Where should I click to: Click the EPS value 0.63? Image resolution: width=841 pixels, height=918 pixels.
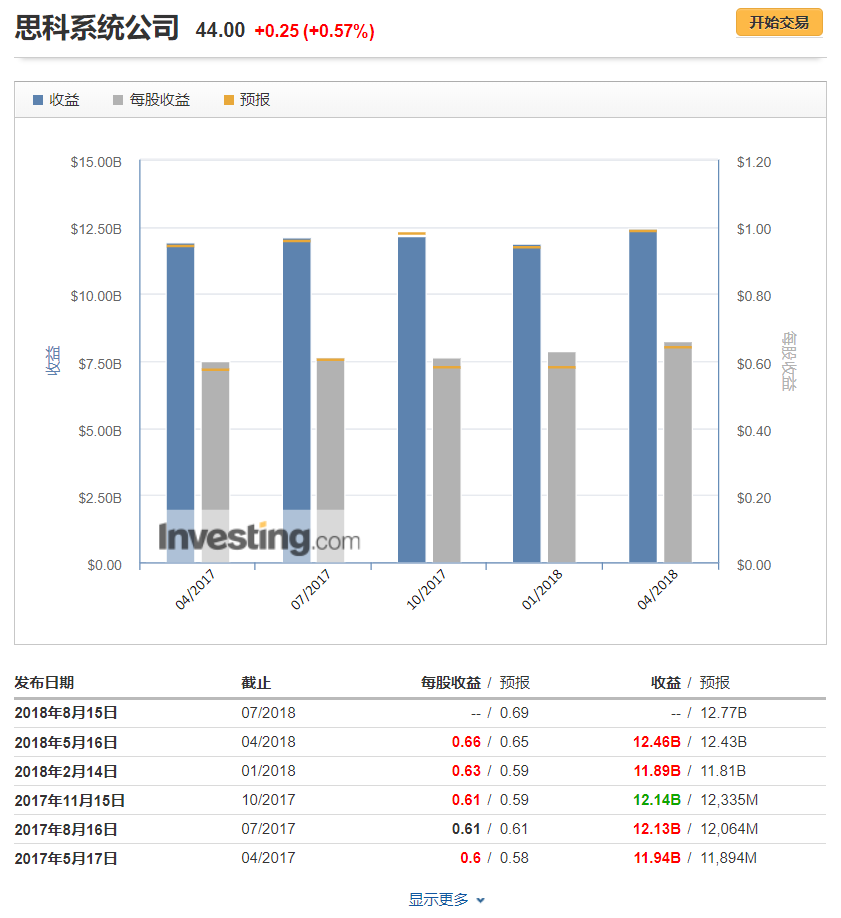466,771
